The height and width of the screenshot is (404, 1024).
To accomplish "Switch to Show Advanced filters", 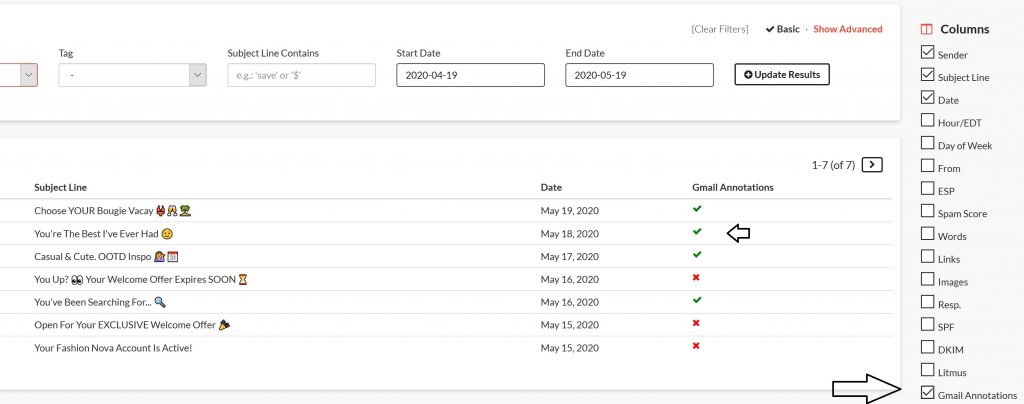I will point(847,29).
